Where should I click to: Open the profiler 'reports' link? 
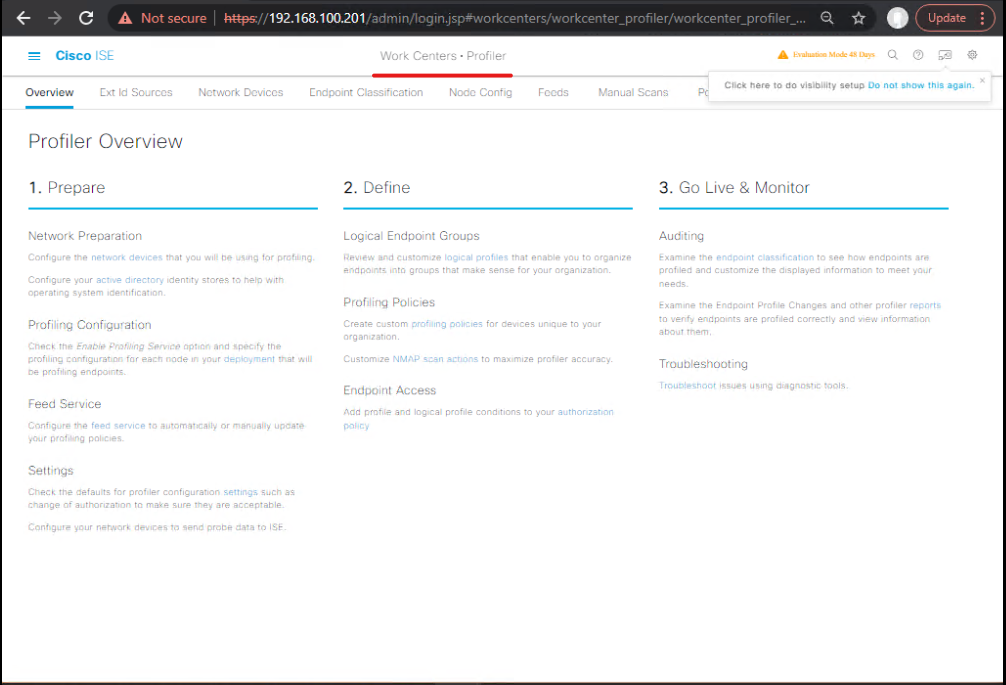point(925,306)
